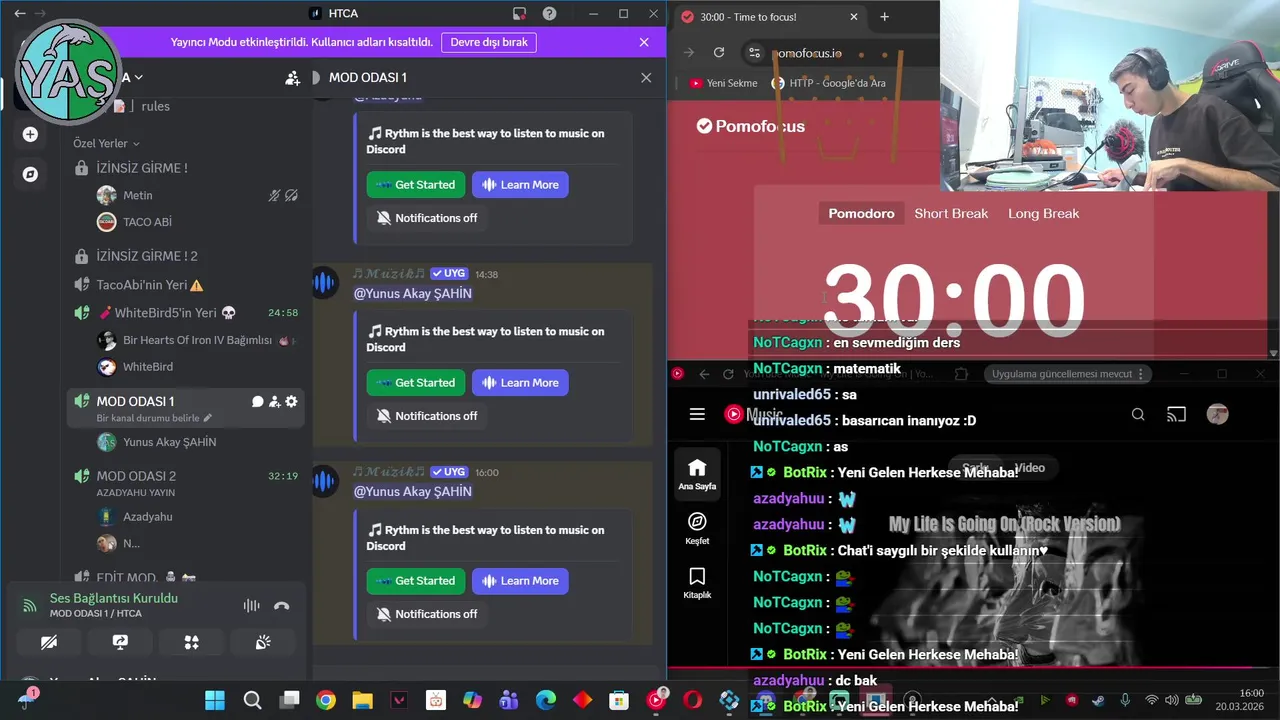
Task: Open the Discord soundboard icon
Action: tap(263, 642)
